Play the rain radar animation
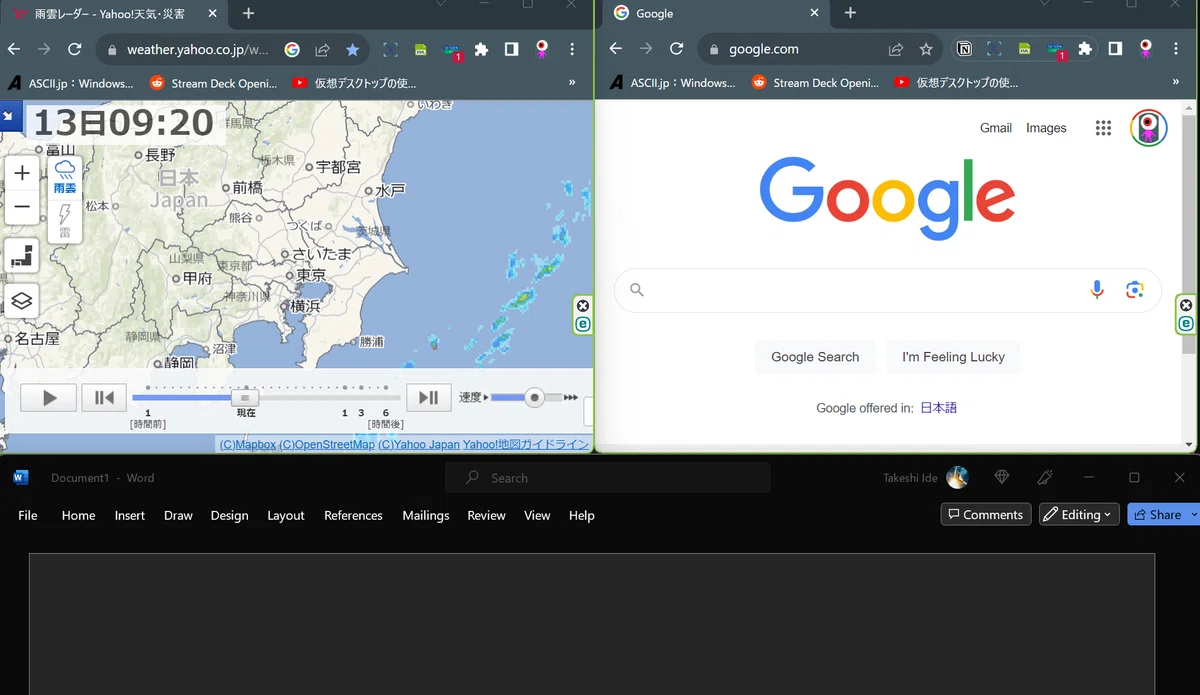This screenshot has width=1200, height=695. [48, 398]
